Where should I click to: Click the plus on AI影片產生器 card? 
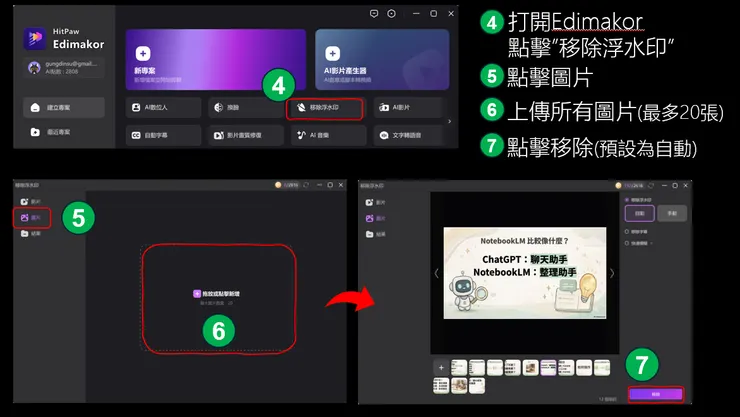[x=332, y=53]
